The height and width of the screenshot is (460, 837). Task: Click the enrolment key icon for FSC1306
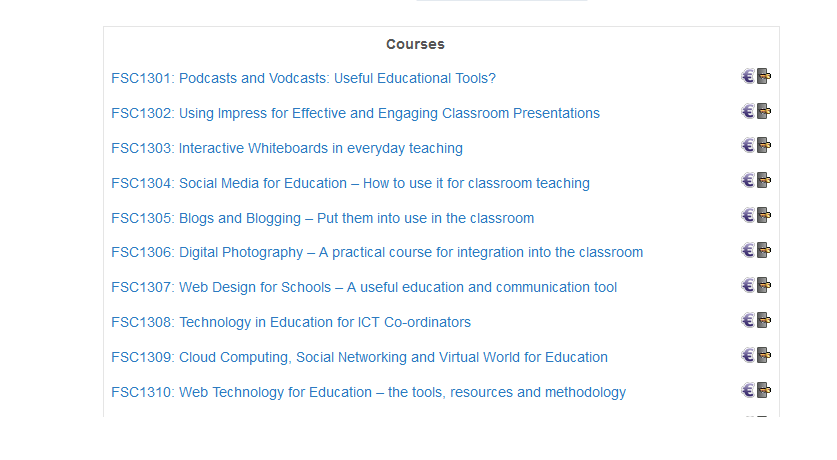tap(764, 251)
